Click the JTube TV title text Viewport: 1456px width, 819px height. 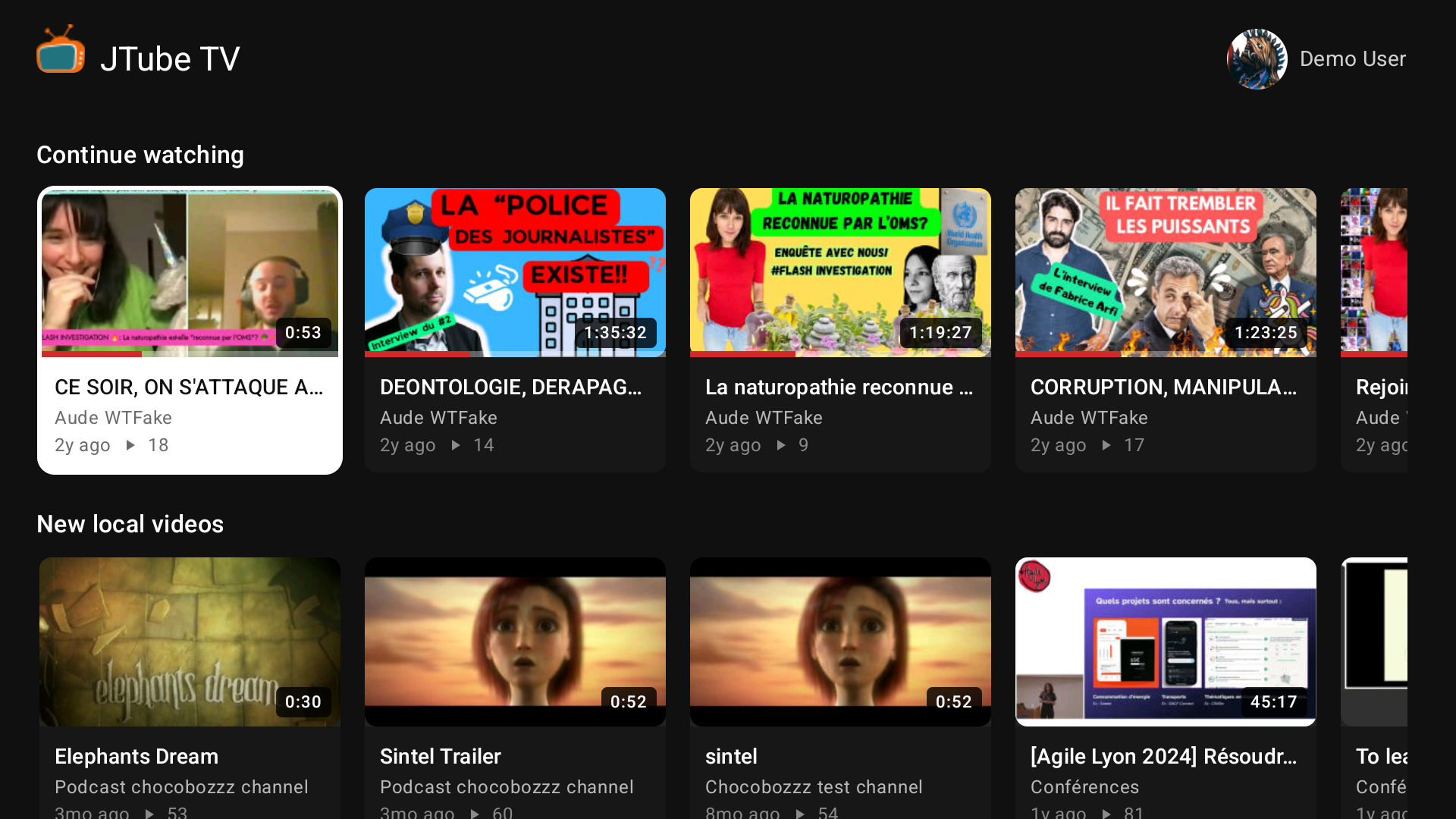point(170,59)
